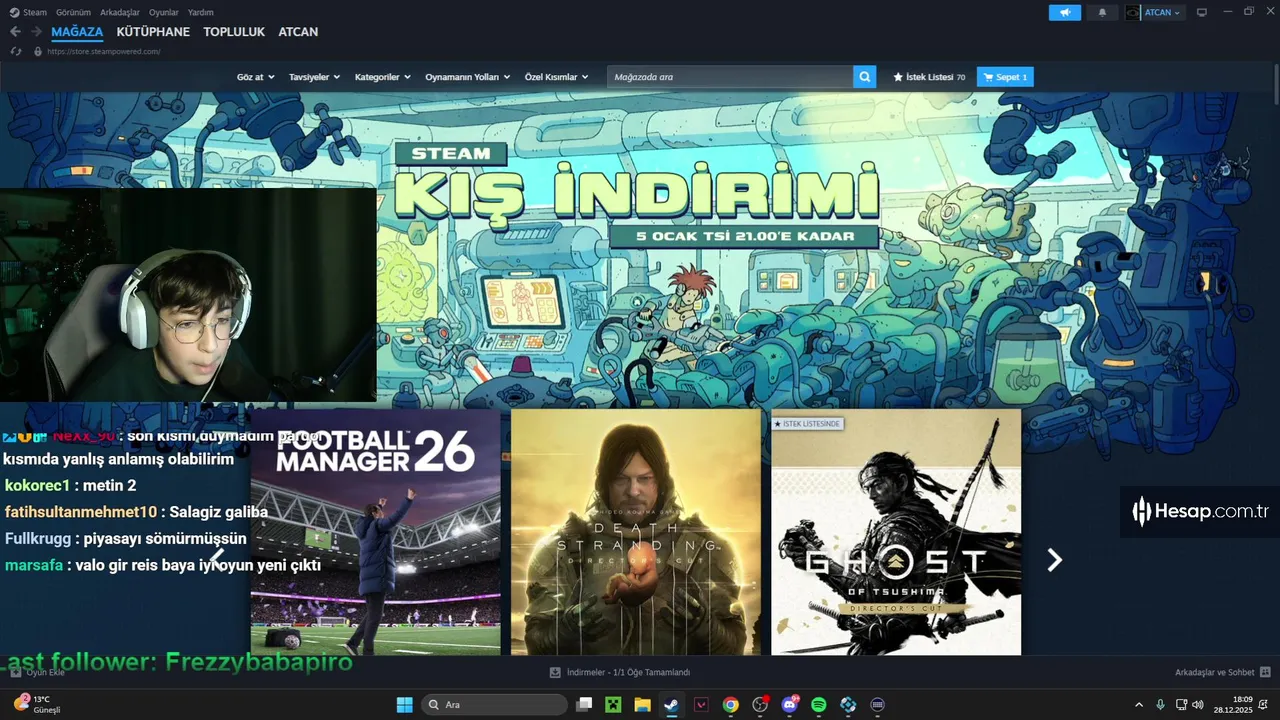
Task: Open Windows notification center bell
Action: (x=1265, y=705)
